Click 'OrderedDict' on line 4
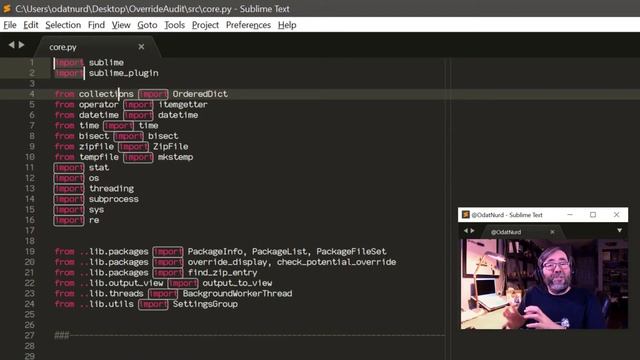Screen dimensions: 640x360 pyautogui.click(x=200, y=94)
